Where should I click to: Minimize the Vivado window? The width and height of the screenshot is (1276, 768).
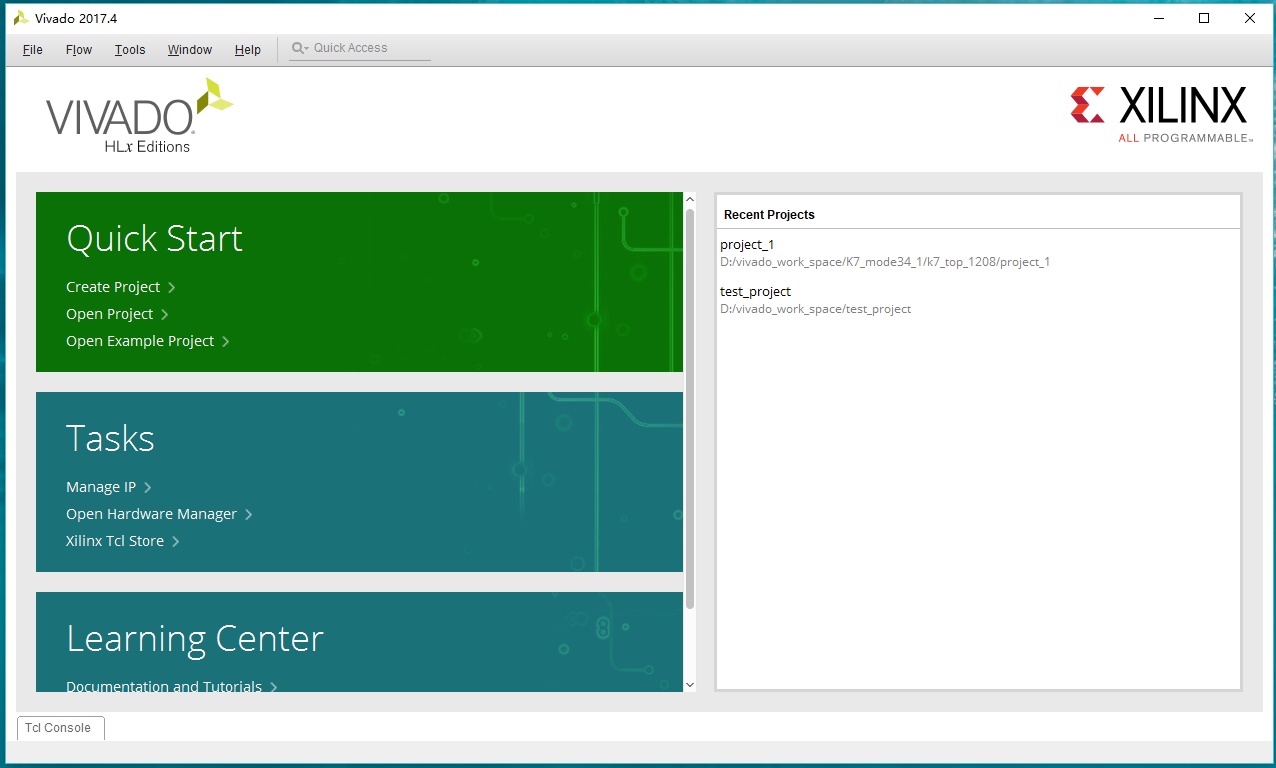click(x=1158, y=18)
